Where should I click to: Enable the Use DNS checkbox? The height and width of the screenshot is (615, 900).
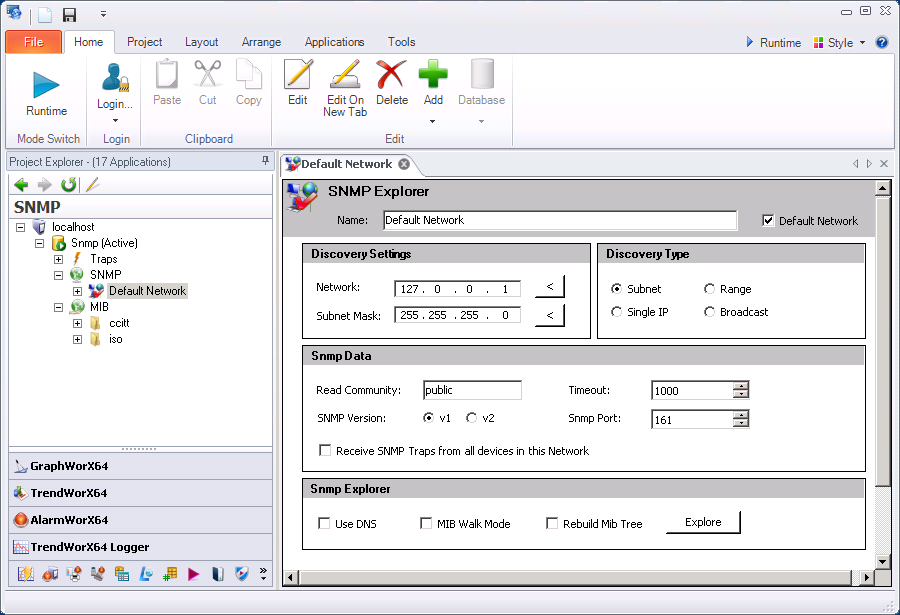click(324, 523)
